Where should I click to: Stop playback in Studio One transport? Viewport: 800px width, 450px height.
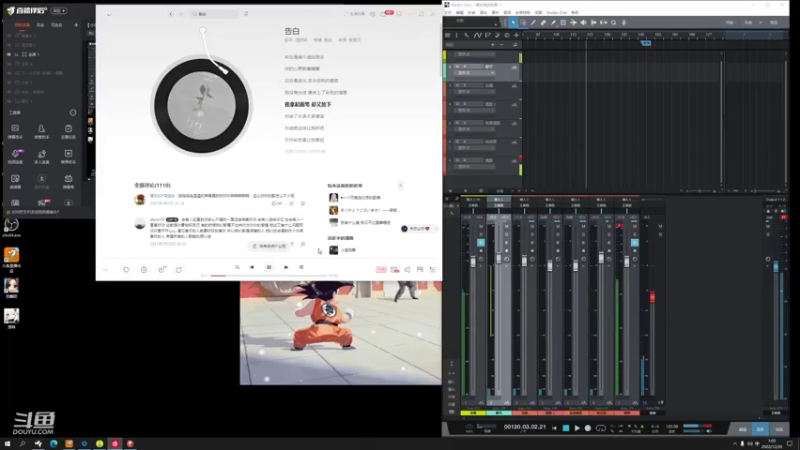click(x=566, y=428)
